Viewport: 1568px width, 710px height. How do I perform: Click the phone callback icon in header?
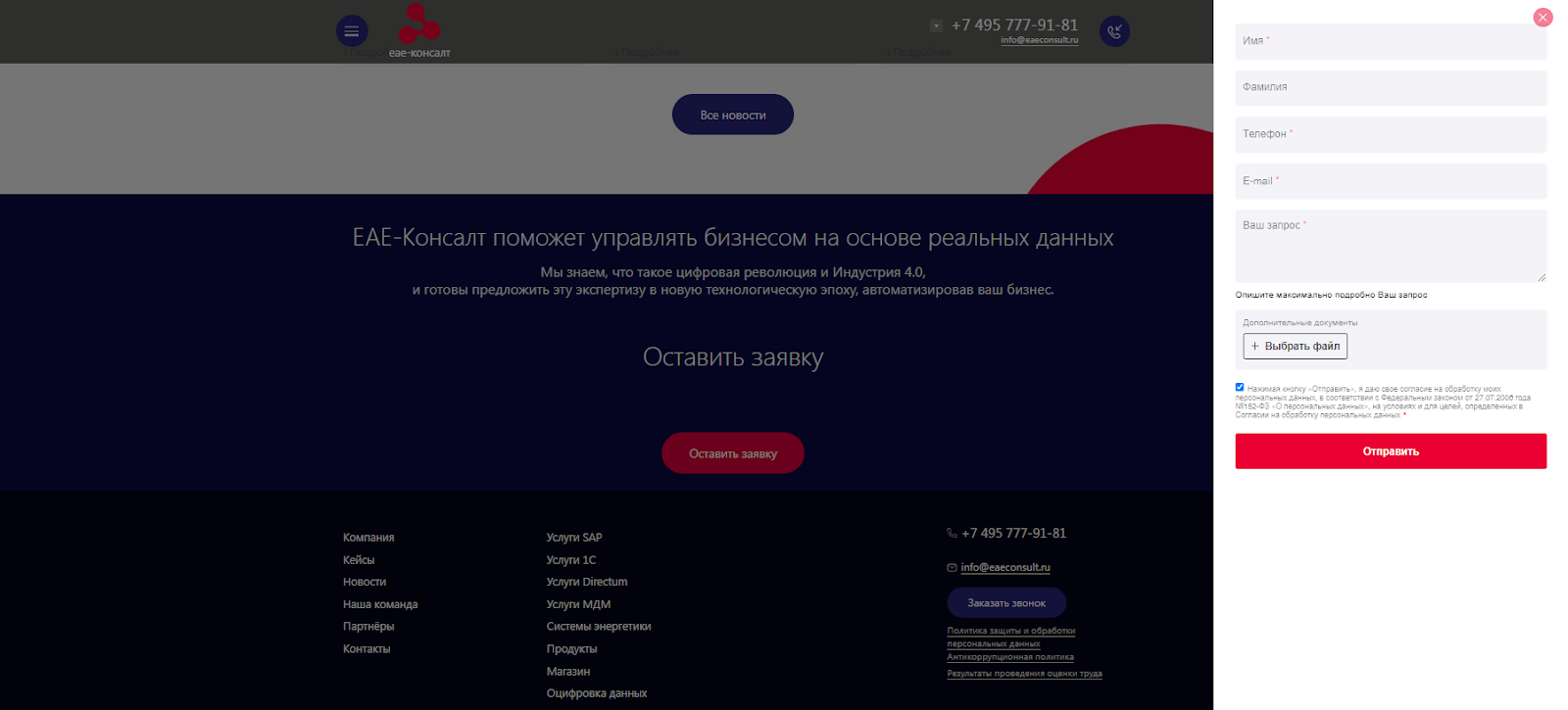tap(1114, 31)
